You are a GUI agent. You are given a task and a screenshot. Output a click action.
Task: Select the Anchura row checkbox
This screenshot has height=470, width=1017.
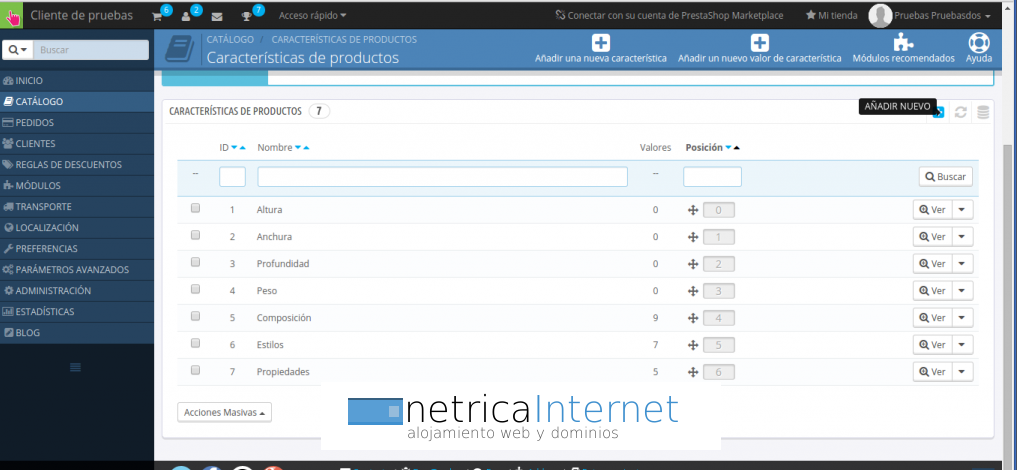pyautogui.click(x=195, y=236)
